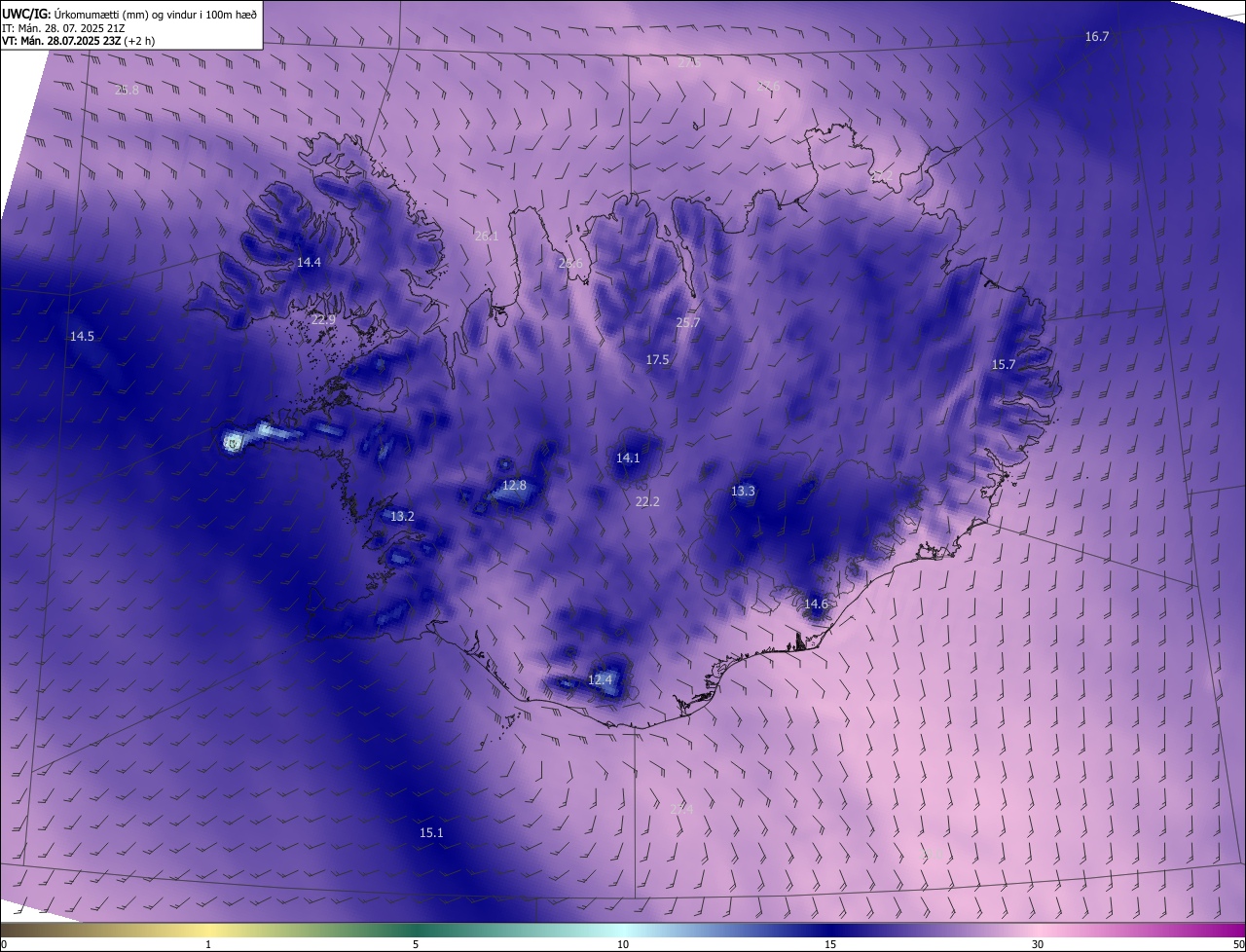This screenshot has width=1246, height=952.
Task: Click the 14.5 value west of Iceland
Action: [x=82, y=337]
